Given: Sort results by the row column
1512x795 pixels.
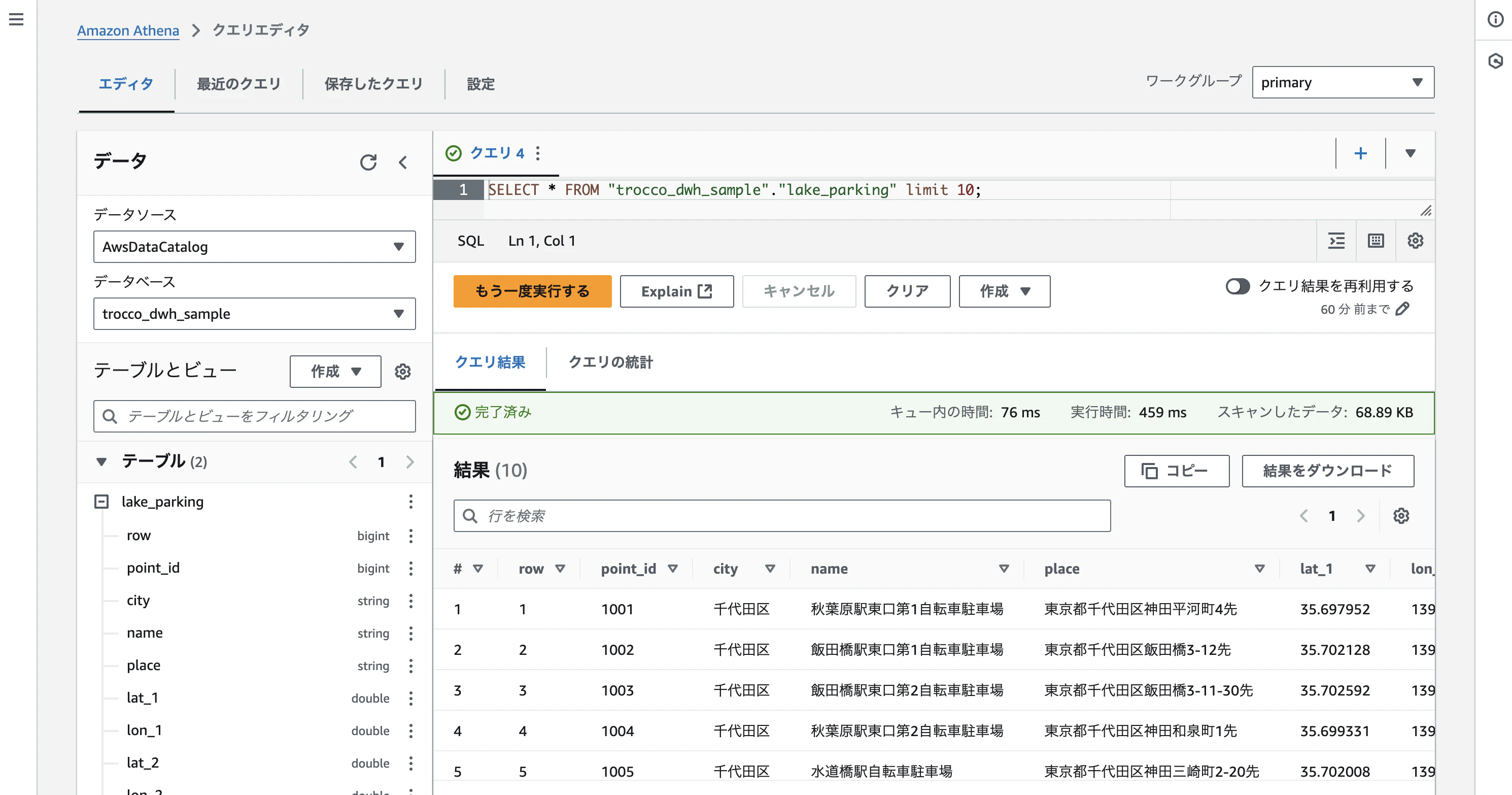Looking at the screenshot, I should click(x=560, y=569).
